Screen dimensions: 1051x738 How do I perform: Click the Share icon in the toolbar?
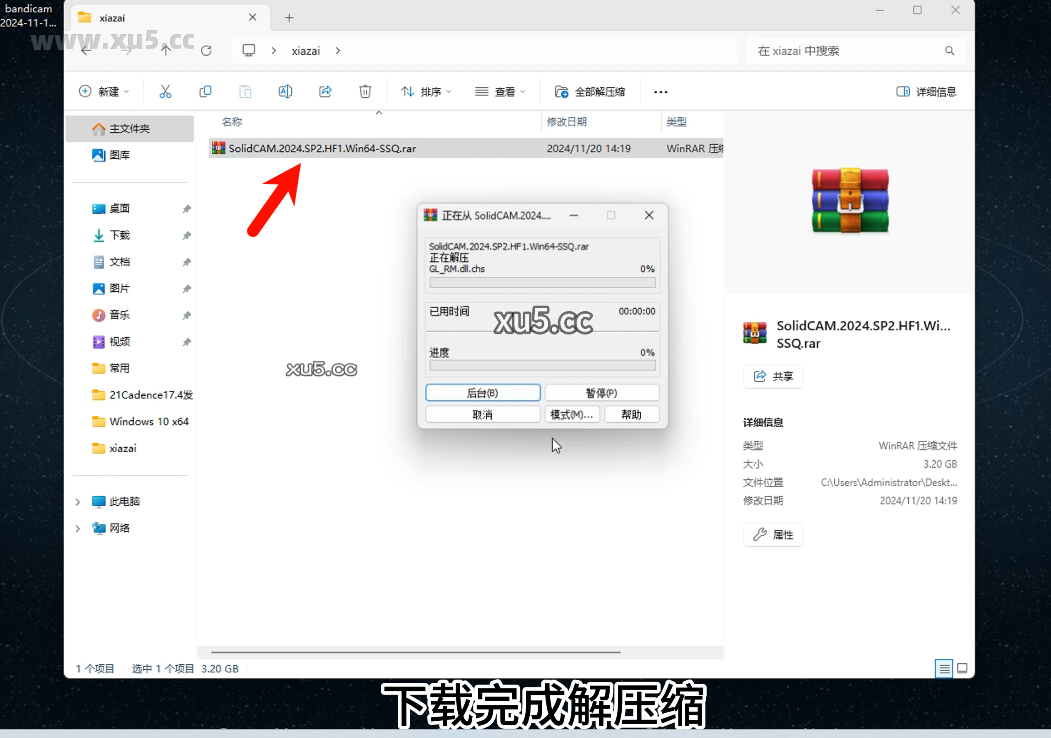(x=324, y=90)
